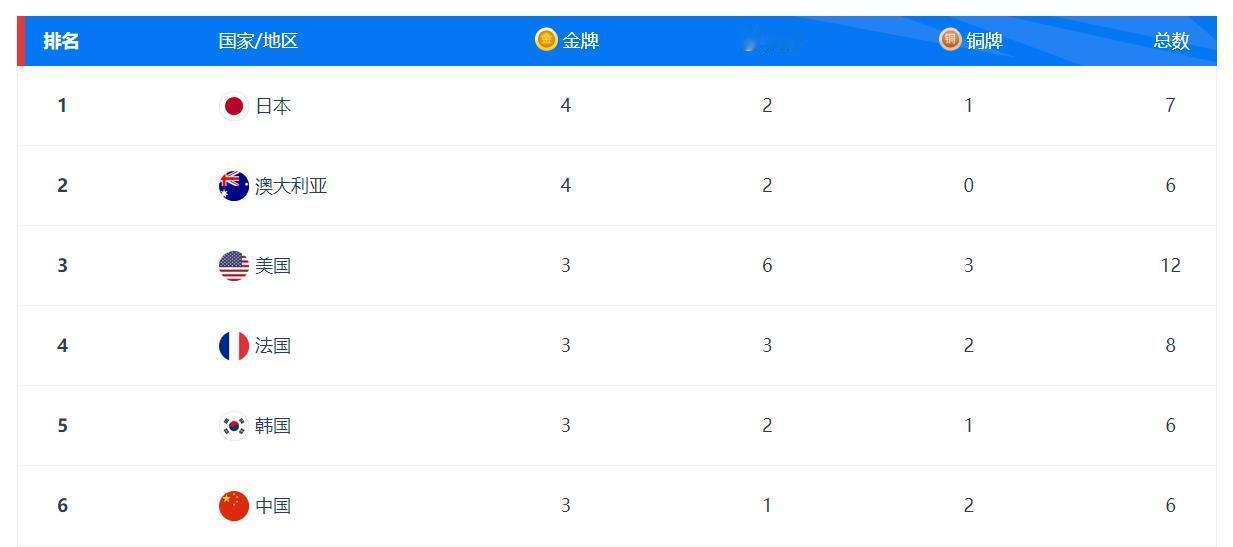Viewport: 1233px width, 547px height.
Task: Click the South Korea flag icon
Action: point(234,426)
